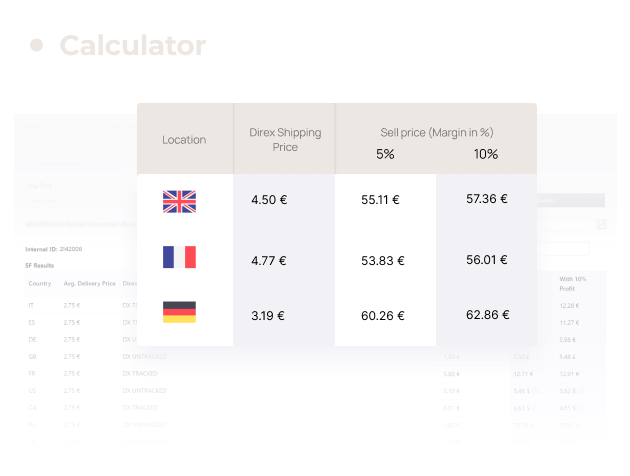Click the With 10% Profit column header
The image size is (630, 476).
[x=573, y=284]
